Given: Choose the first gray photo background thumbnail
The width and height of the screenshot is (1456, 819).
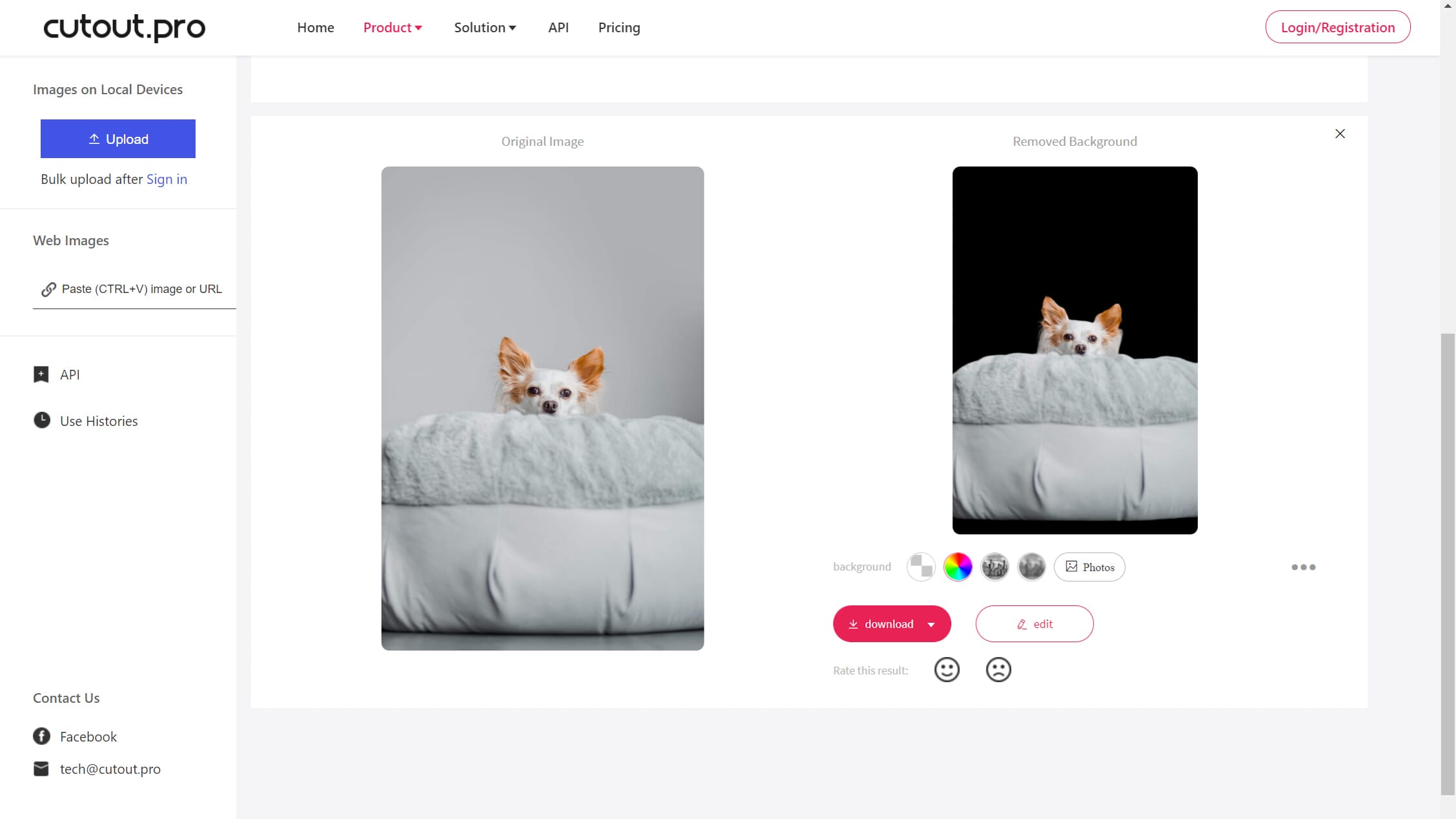Looking at the screenshot, I should [x=994, y=567].
